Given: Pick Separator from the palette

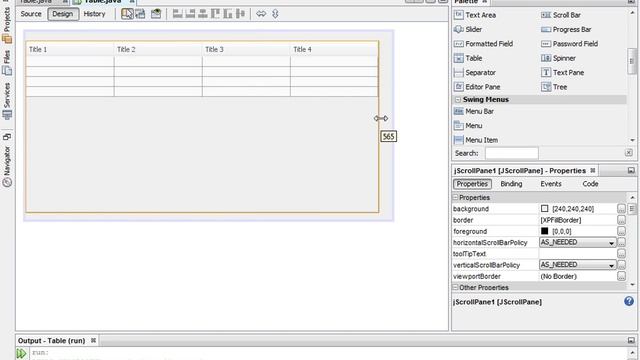Looking at the screenshot, I should (475, 73).
